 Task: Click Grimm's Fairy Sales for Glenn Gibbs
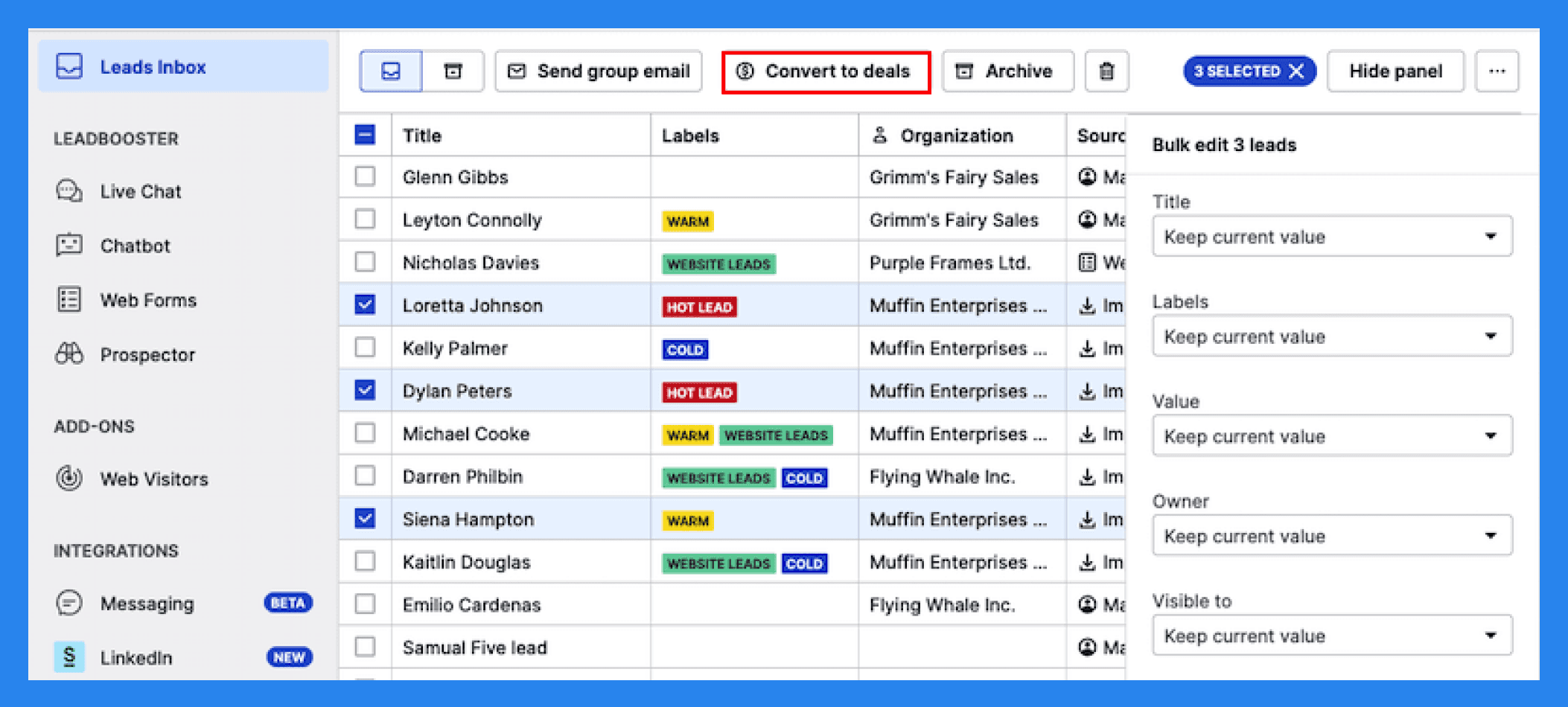click(954, 177)
